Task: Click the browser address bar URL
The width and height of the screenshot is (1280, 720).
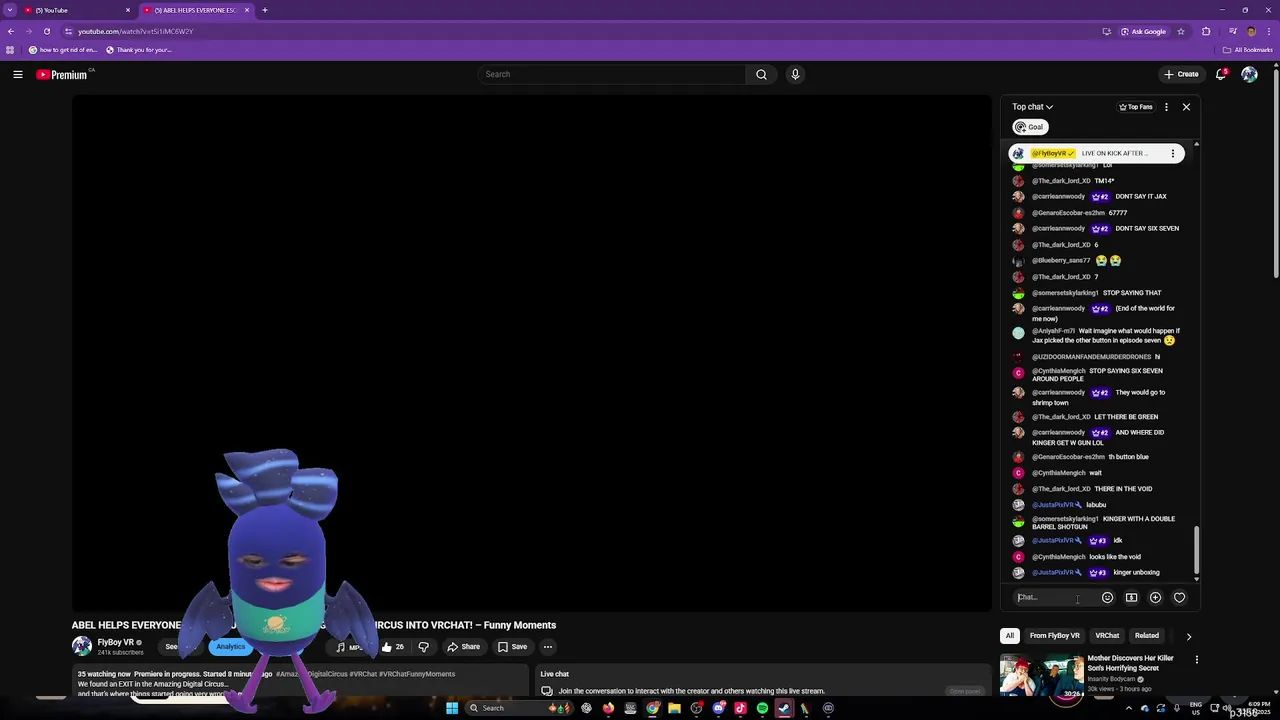Action: coord(135,31)
